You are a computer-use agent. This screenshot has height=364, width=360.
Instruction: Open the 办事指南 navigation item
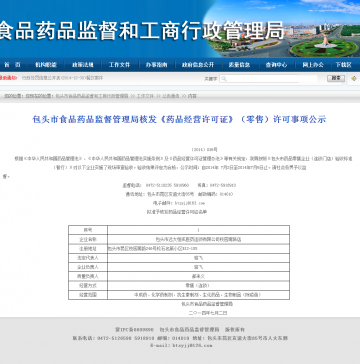coord(156,65)
